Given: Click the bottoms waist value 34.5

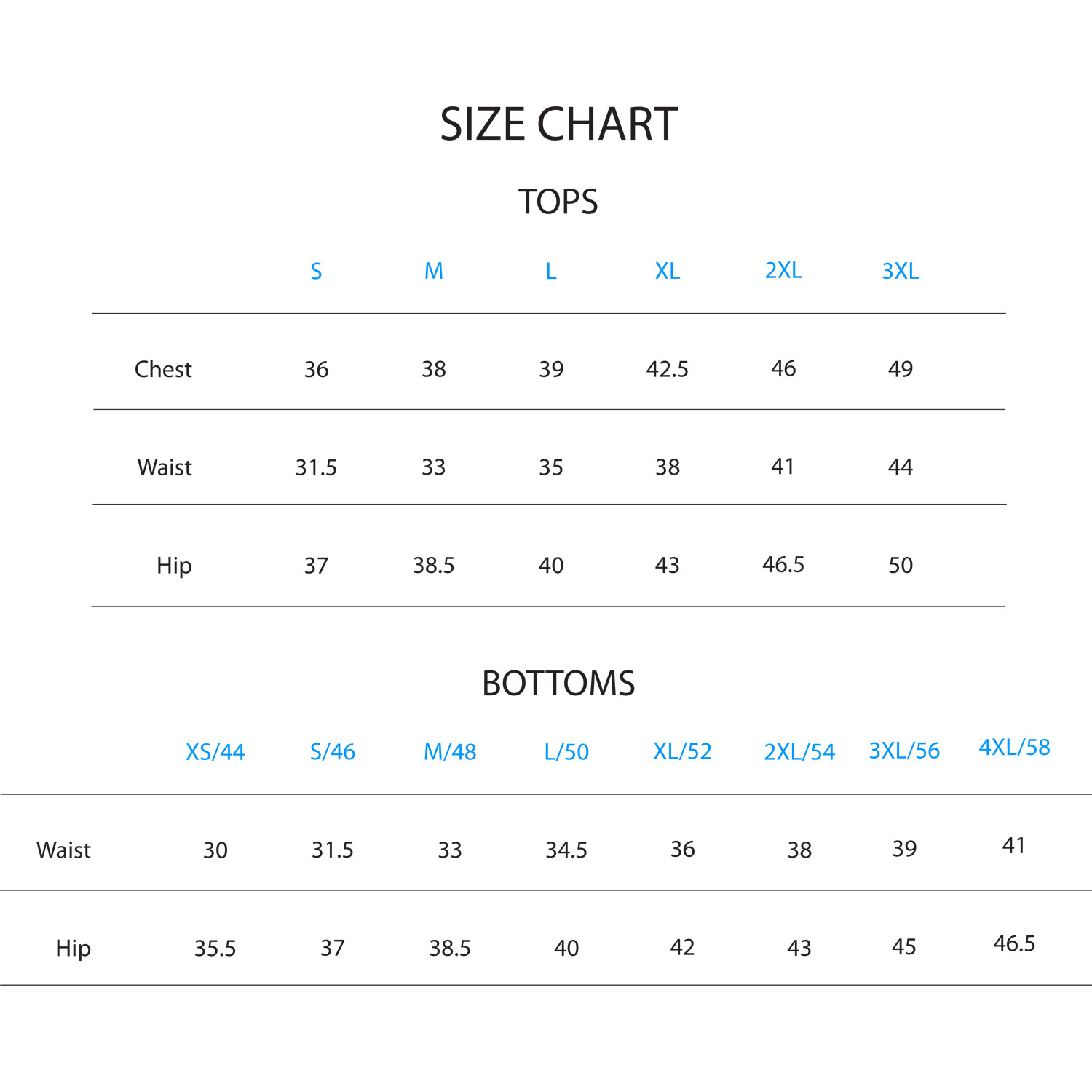Looking at the screenshot, I should pos(566,850).
